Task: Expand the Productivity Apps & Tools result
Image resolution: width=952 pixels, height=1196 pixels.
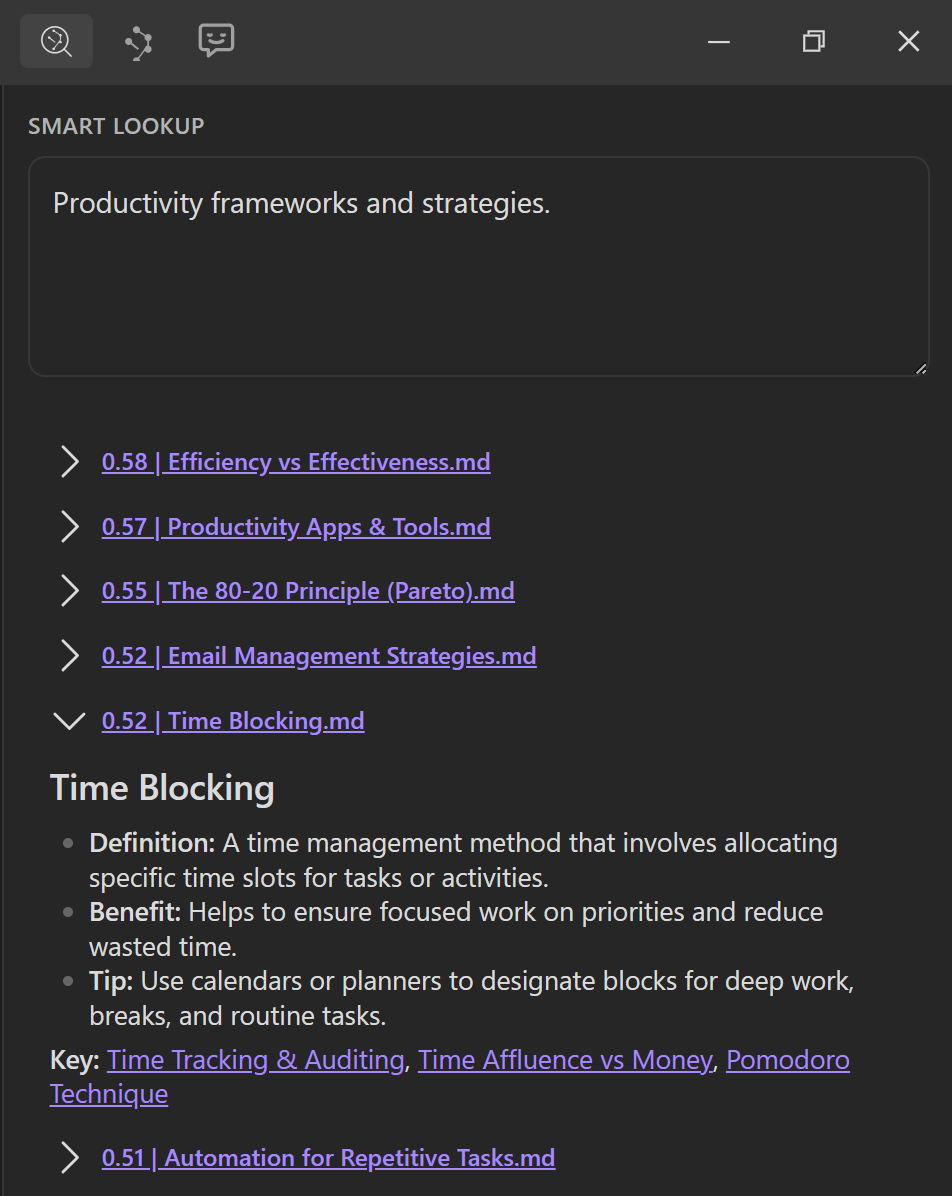Action: [x=69, y=527]
